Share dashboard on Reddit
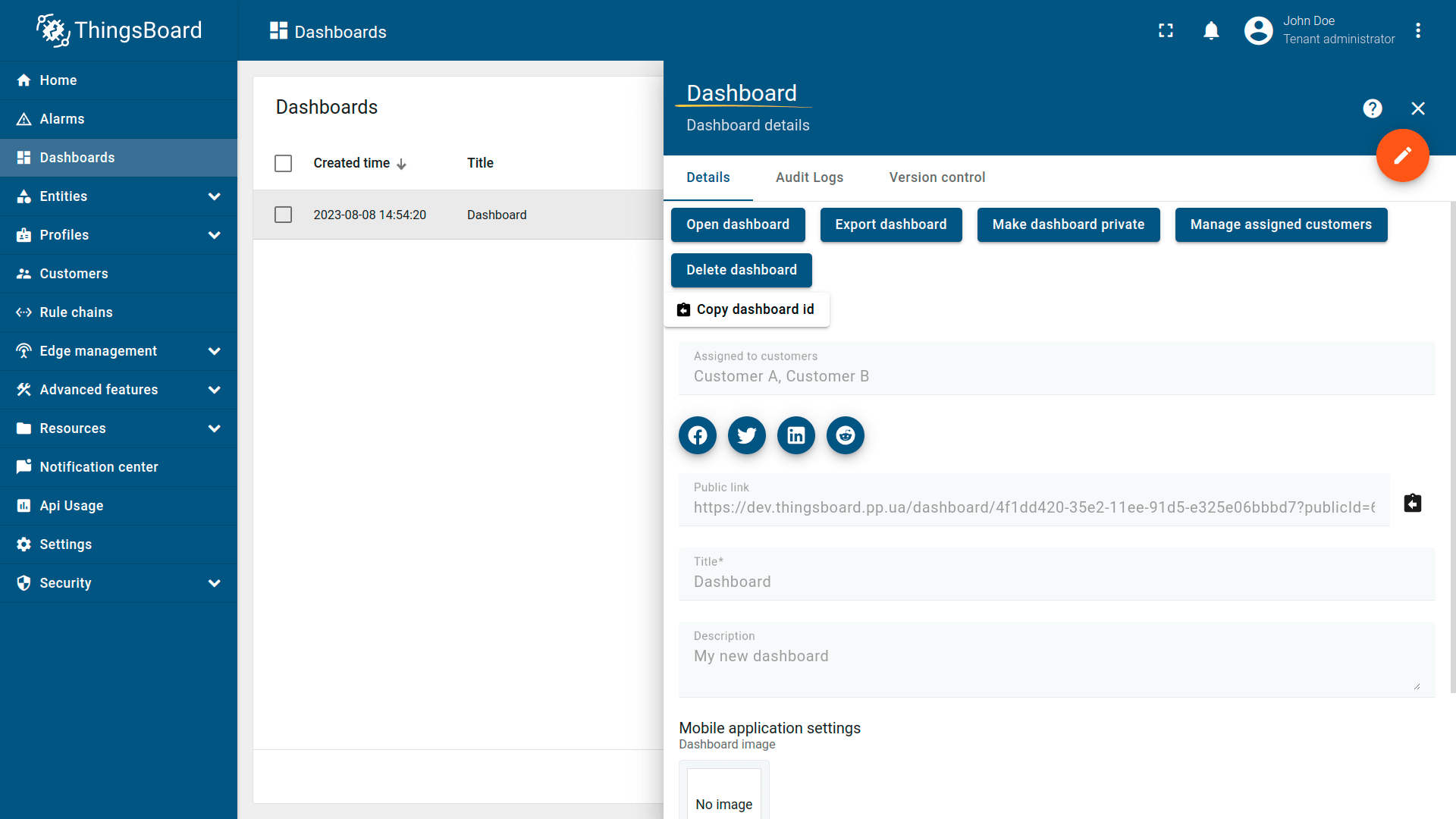 pos(845,435)
